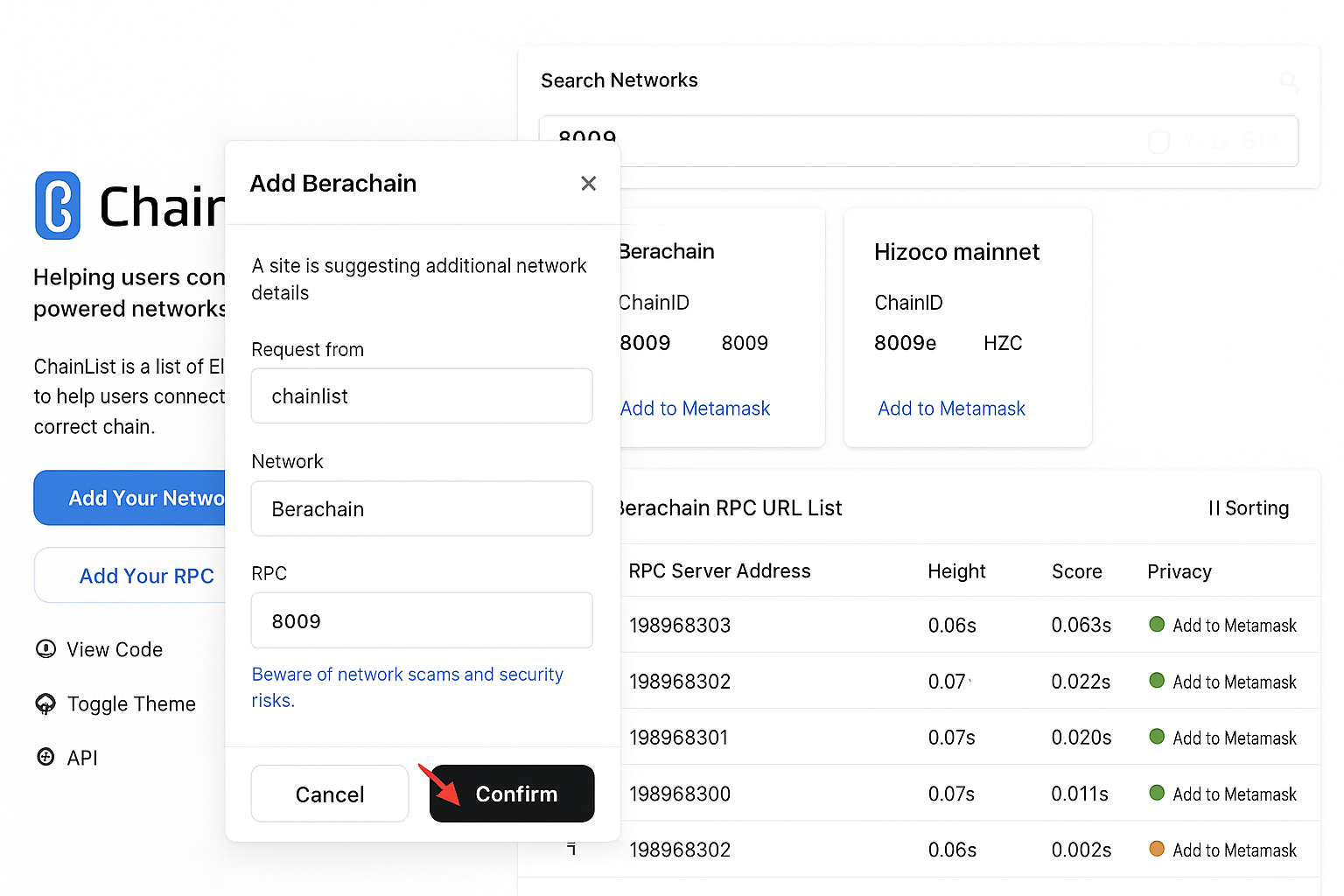Image resolution: width=1344 pixels, height=896 pixels.
Task: Click the 8009e chain ID value
Action: pos(905,343)
